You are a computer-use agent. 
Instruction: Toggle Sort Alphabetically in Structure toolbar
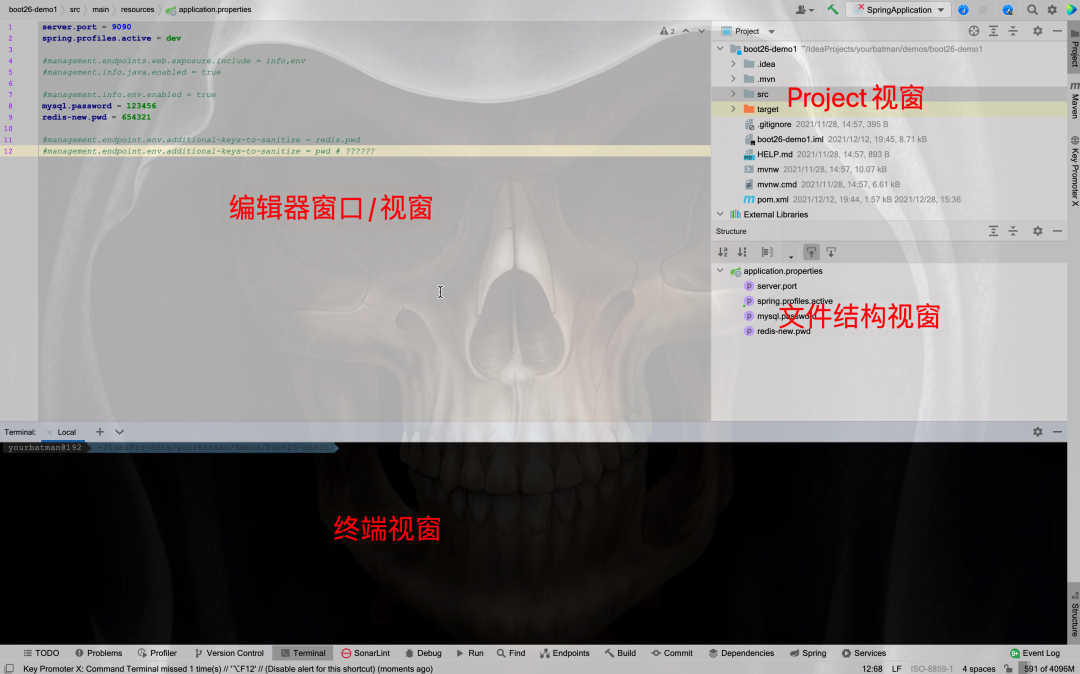(x=723, y=253)
